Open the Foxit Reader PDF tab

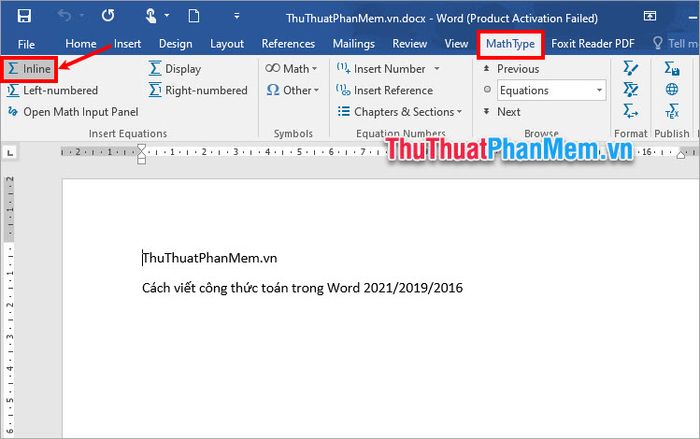click(x=593, y=44)
